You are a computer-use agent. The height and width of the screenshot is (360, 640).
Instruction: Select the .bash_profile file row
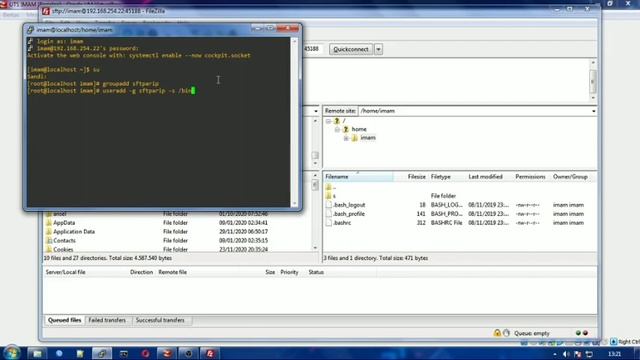click(460, 214)
